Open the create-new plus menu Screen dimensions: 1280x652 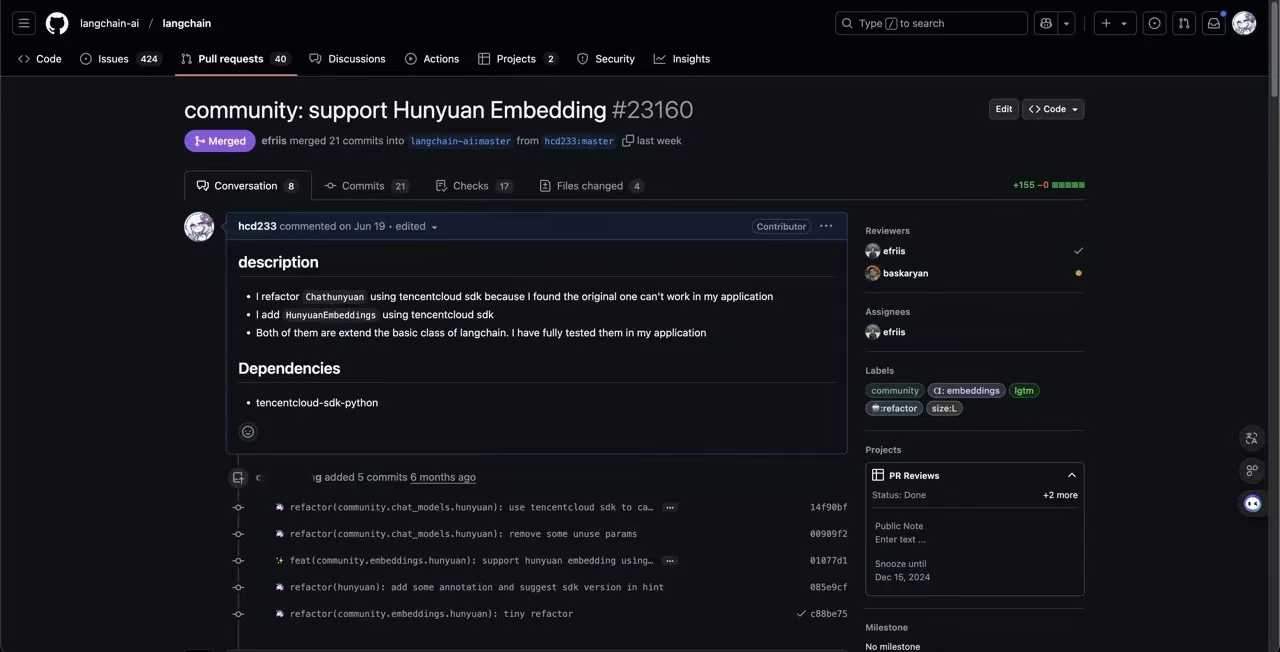[x=1115, y=23]
